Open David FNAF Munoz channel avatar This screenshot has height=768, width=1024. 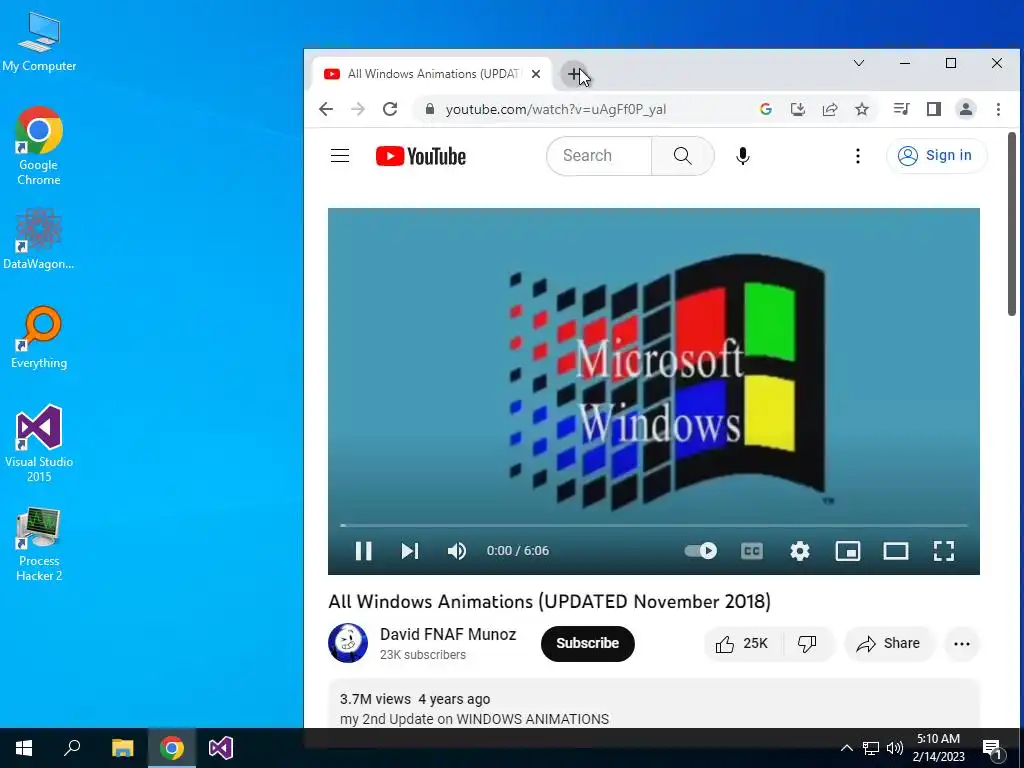(x=347, y=643)
